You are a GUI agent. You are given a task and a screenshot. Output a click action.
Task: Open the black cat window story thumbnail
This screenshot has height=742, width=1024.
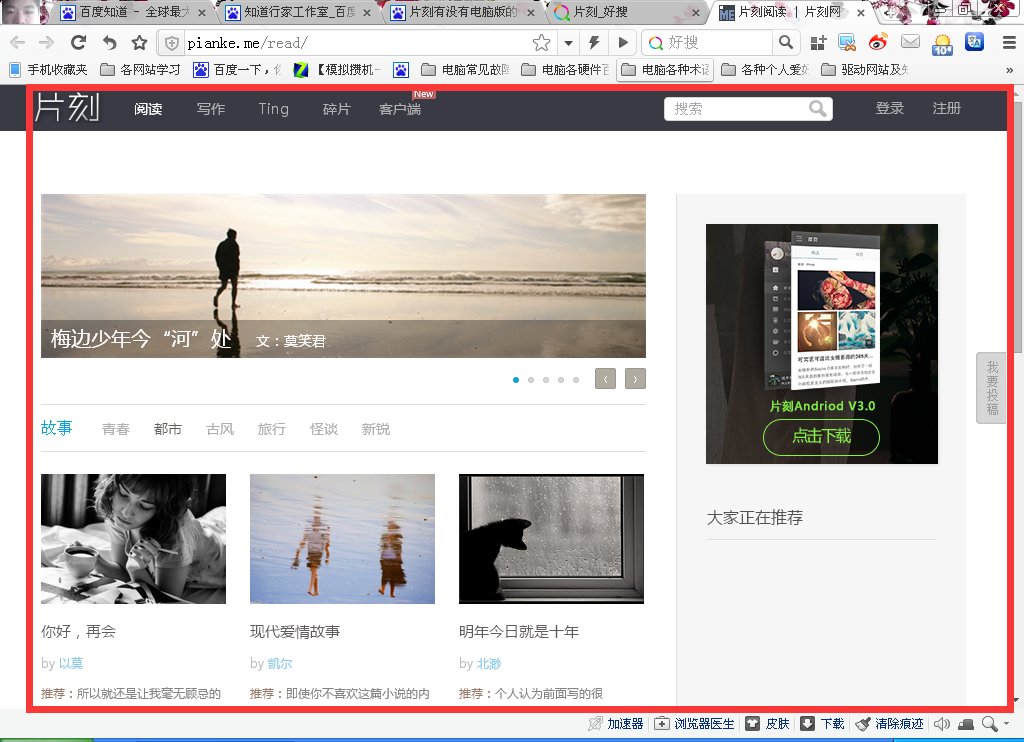click(551, 539)
